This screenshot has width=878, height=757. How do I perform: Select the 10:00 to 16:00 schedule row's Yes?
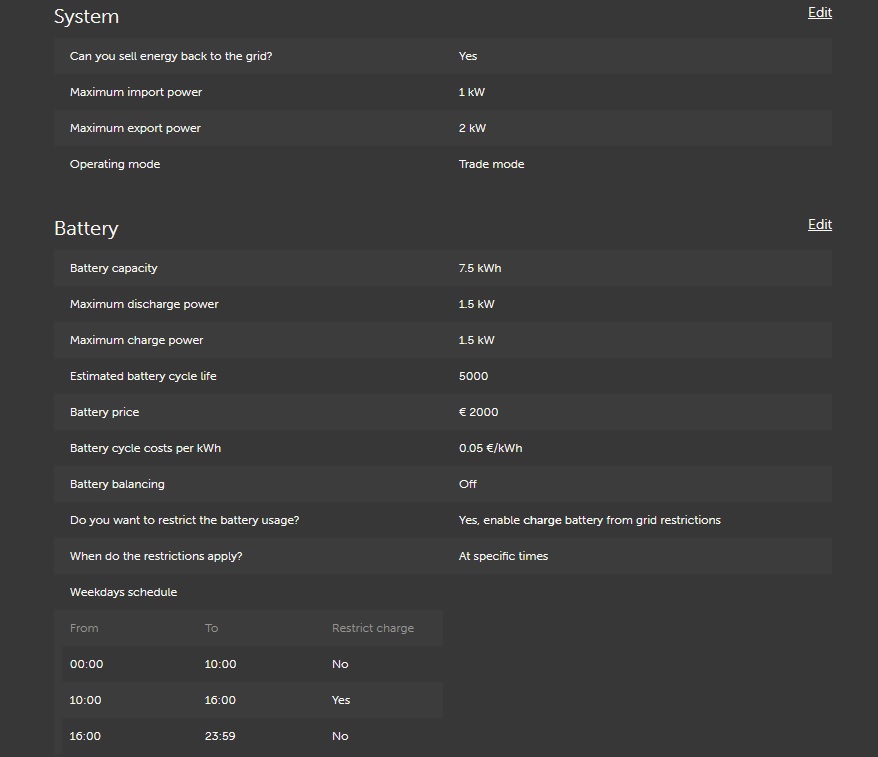point(341,700)
